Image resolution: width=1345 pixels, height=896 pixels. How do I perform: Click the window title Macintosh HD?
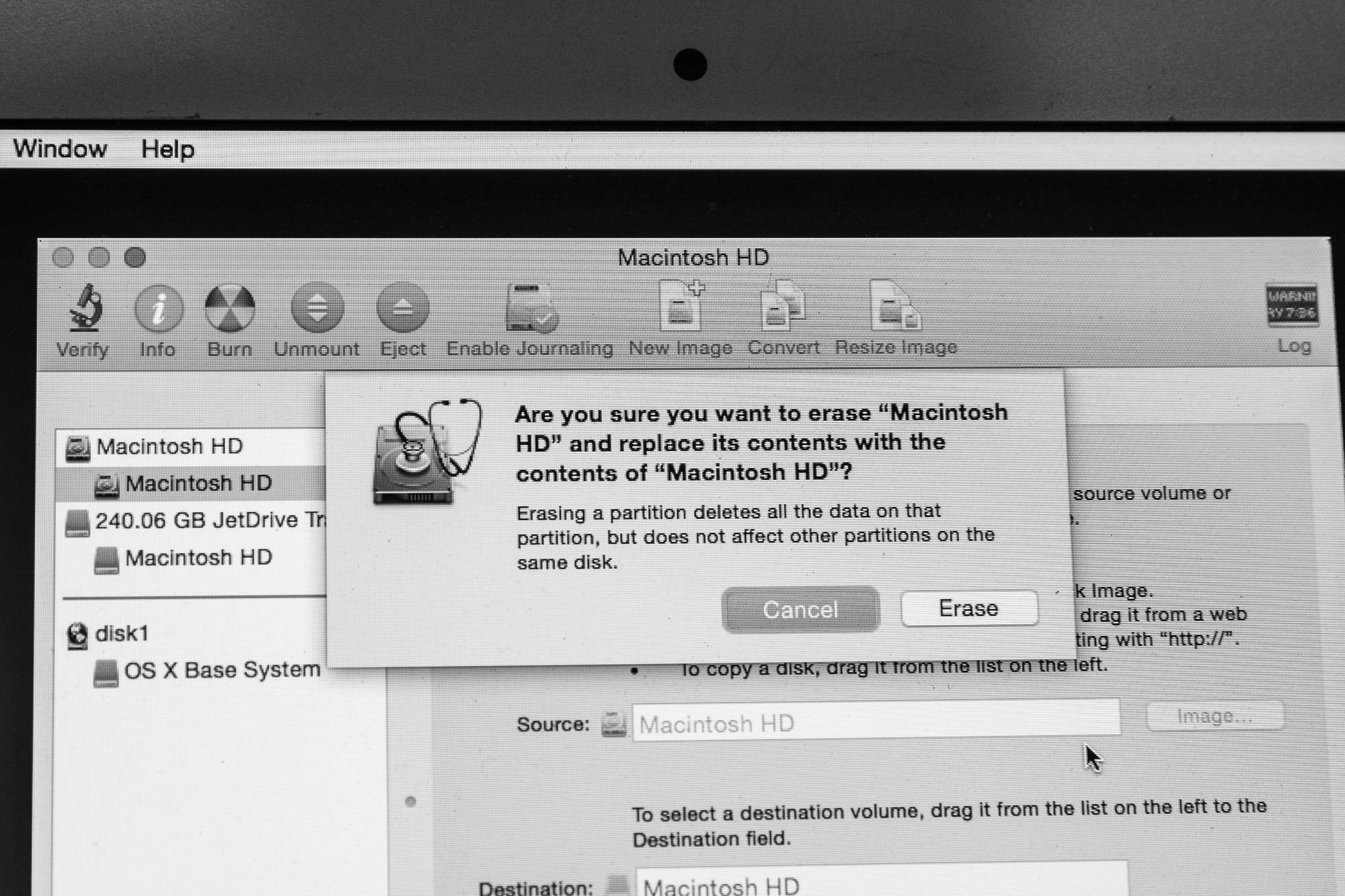[x=693, y=257]
